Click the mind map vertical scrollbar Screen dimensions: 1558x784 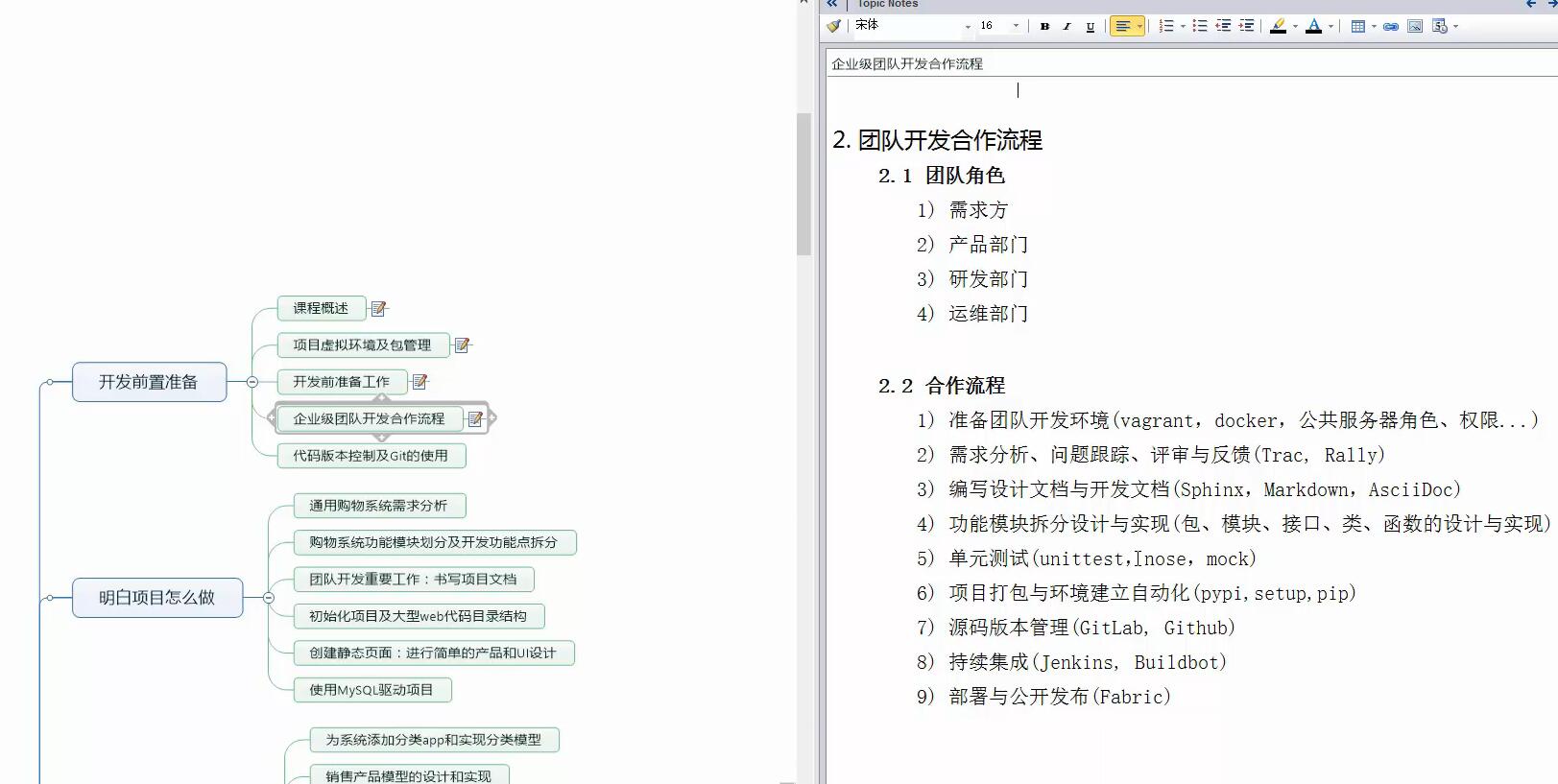point(803,184)
